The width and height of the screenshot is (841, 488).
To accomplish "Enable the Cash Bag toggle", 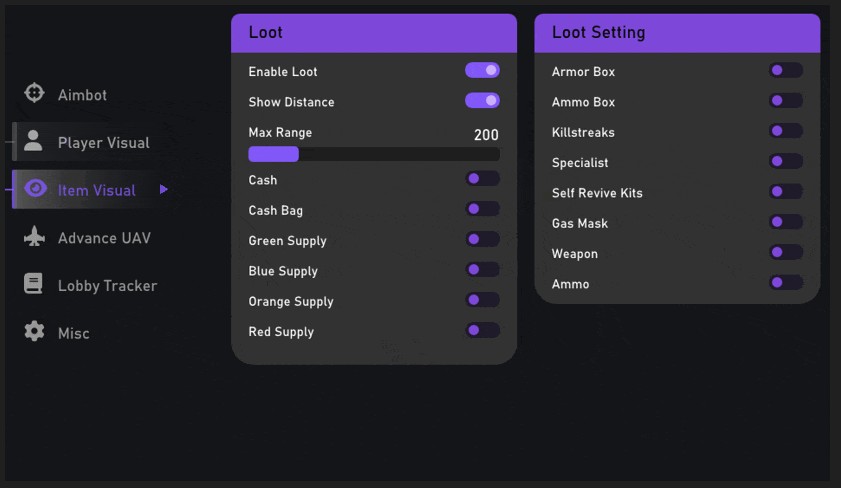I will click(x=482, y=209).
